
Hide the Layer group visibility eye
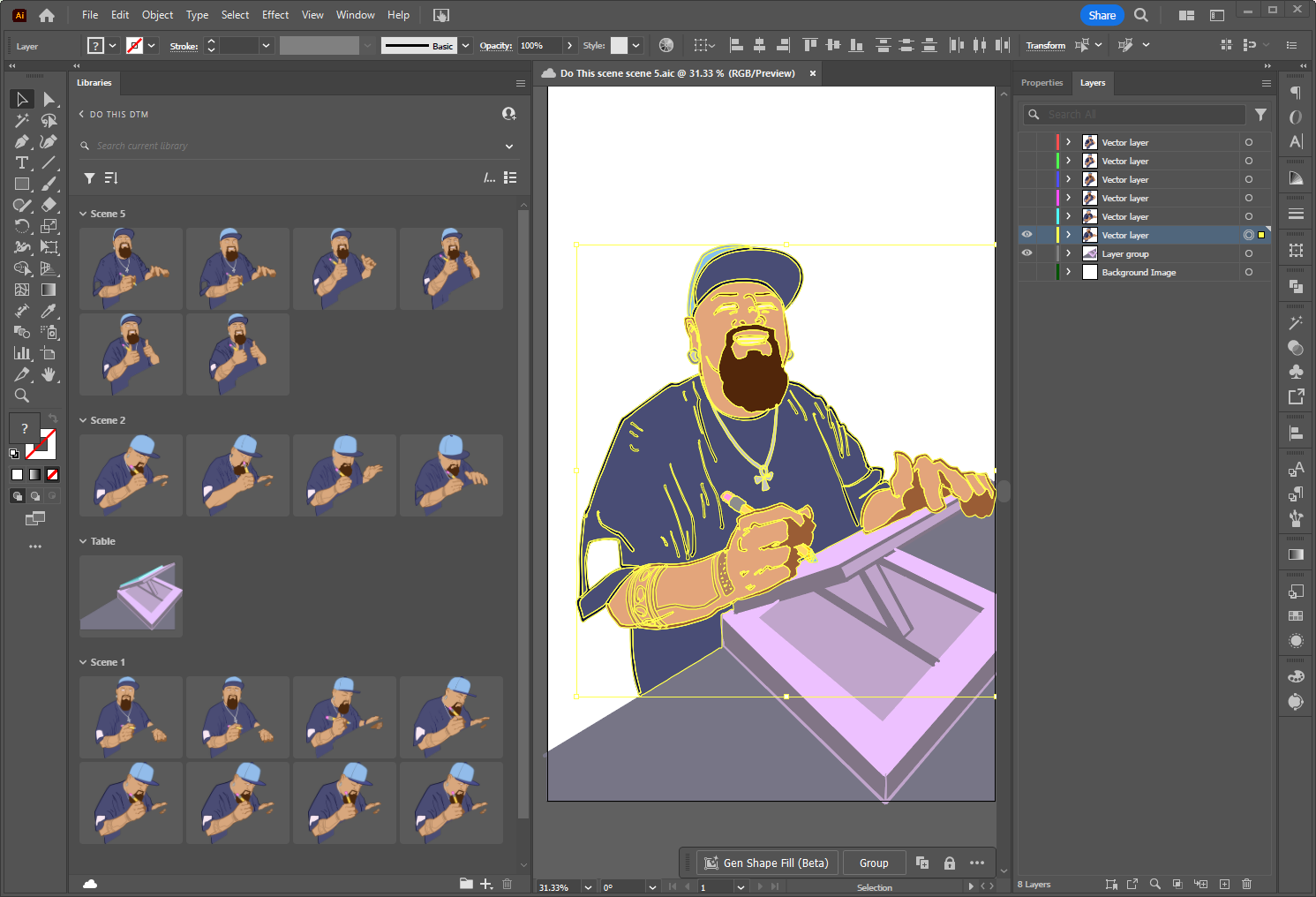1026,253
